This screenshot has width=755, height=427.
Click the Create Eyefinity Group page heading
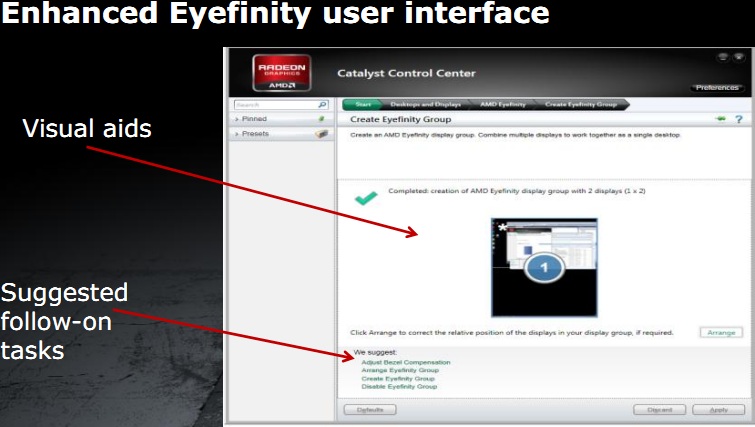pos(401,119)
